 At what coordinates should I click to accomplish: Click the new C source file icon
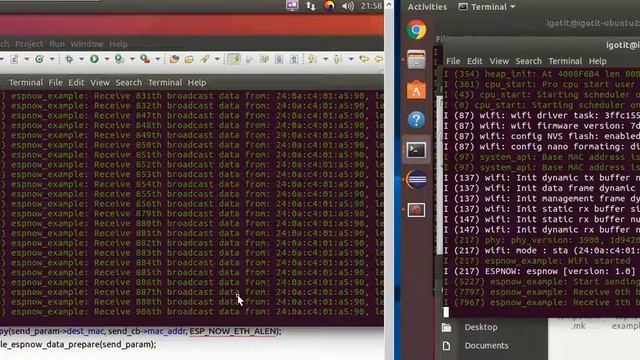point(14,59)
